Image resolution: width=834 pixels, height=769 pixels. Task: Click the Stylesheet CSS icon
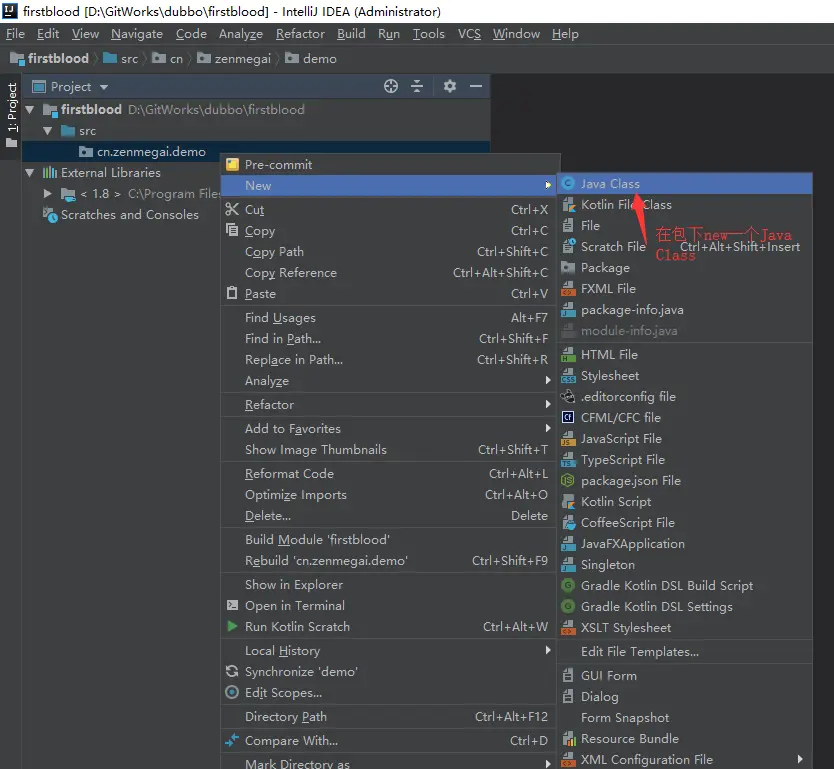(568, 375)
